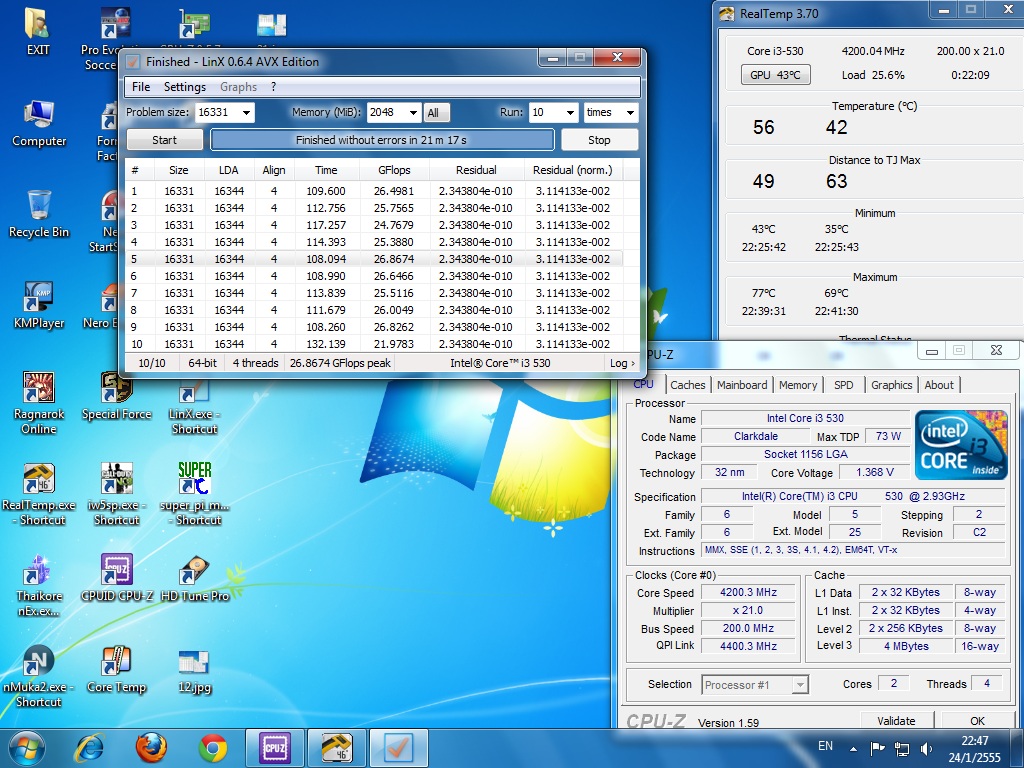Viewport: 1024px width, 768px height.
Task: Select LinX result row 5
Action: tap(375, 259)
